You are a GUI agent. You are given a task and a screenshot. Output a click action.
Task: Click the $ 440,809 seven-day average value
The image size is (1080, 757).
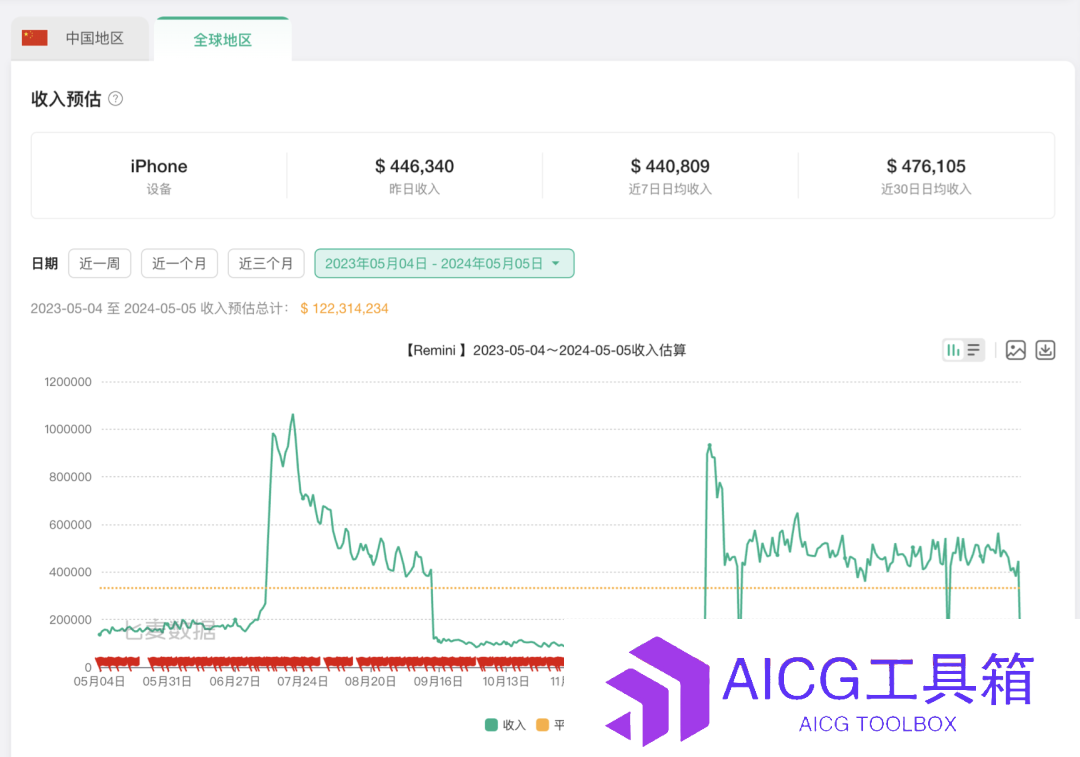coord(670,166)
